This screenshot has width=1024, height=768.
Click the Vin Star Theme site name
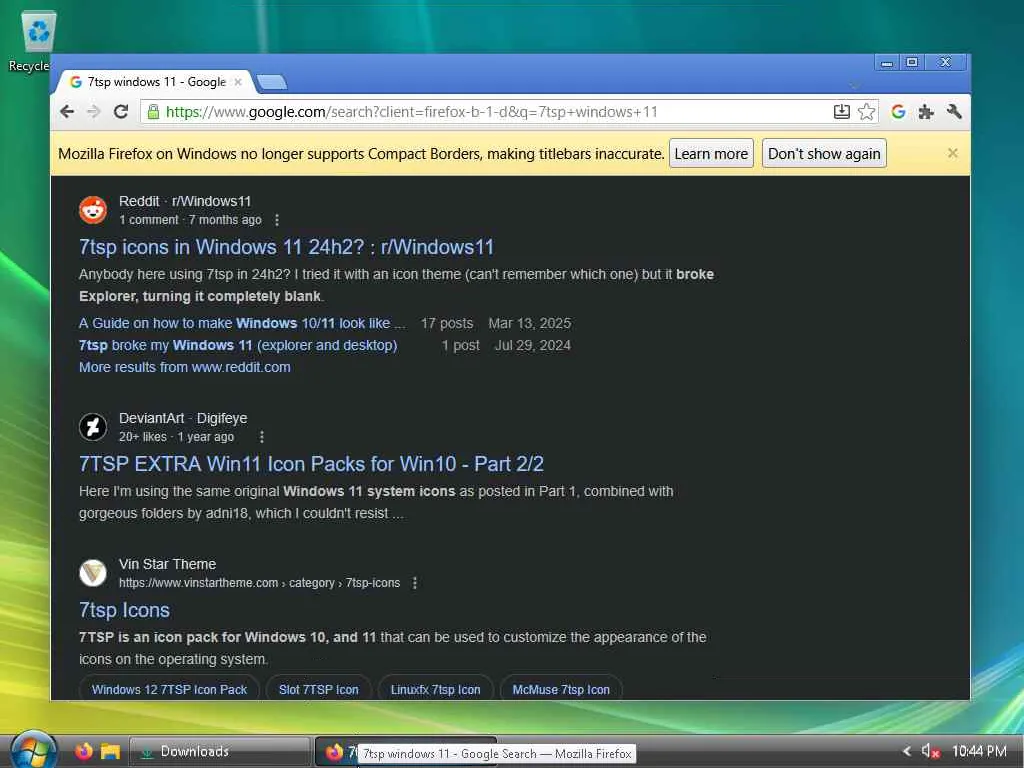pyautogui.click(x=167, y=564)
